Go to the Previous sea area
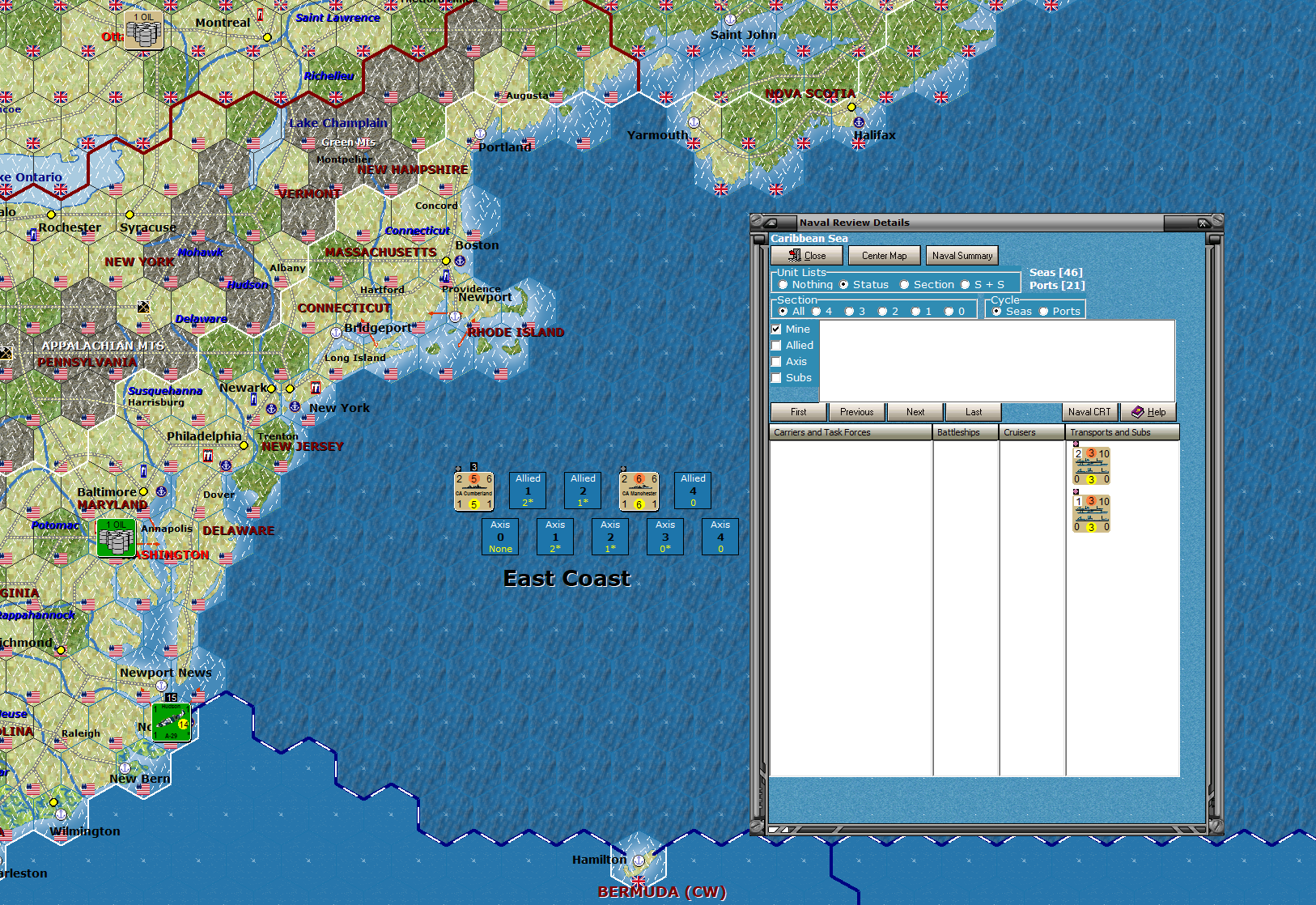Viewport: 1316px width, 905px height. click(857, 412)
